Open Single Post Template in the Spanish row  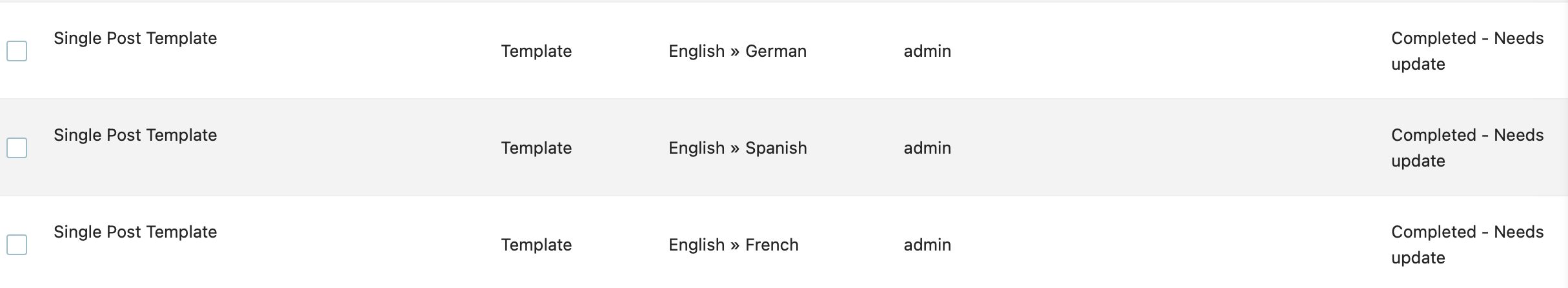[x=136, y=135]
